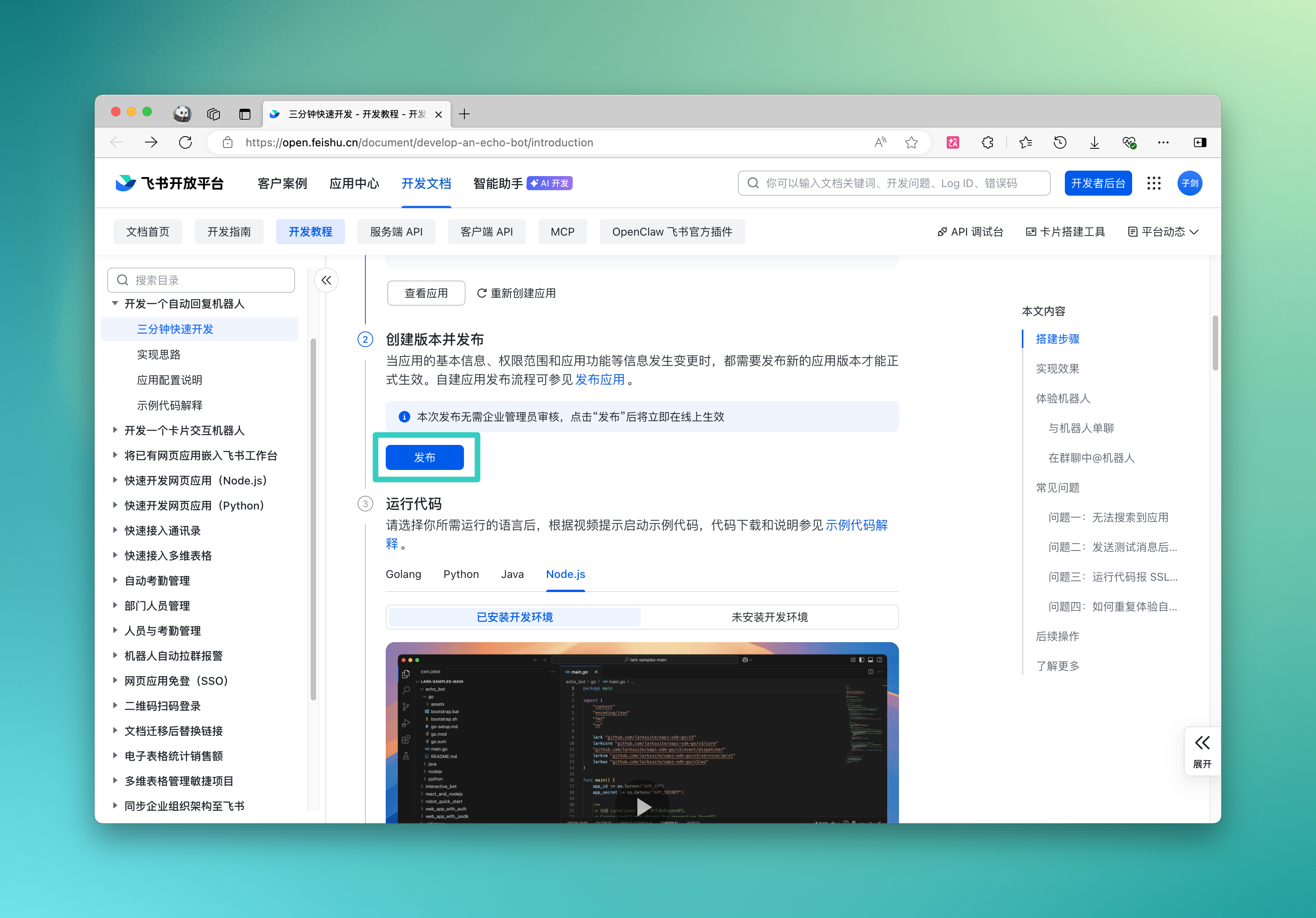The width and height of the screenshot is (1316, 918).
Task: Select 已安装开发环境 option
Action: (514, 617)
